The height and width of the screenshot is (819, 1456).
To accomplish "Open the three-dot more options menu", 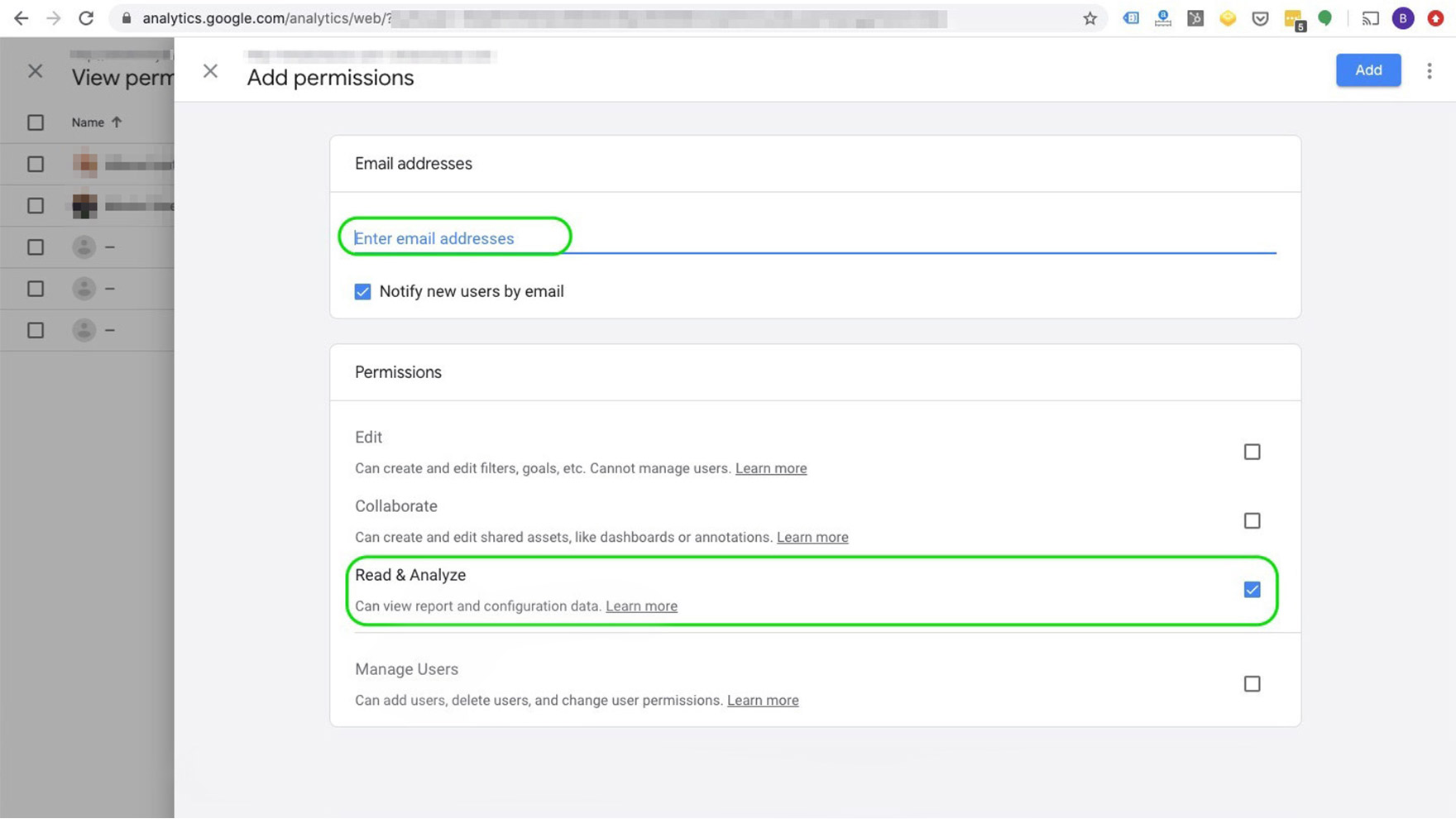I will click(1429, 71).
